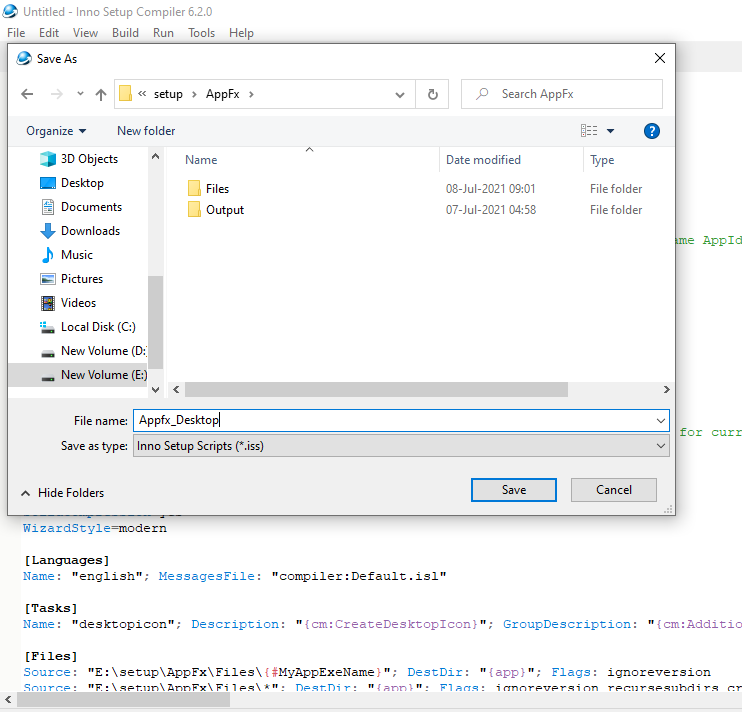Viewport: 742px width, 712px height.
Task: Click file list left scroll arrow
Action: coord(176,389)
